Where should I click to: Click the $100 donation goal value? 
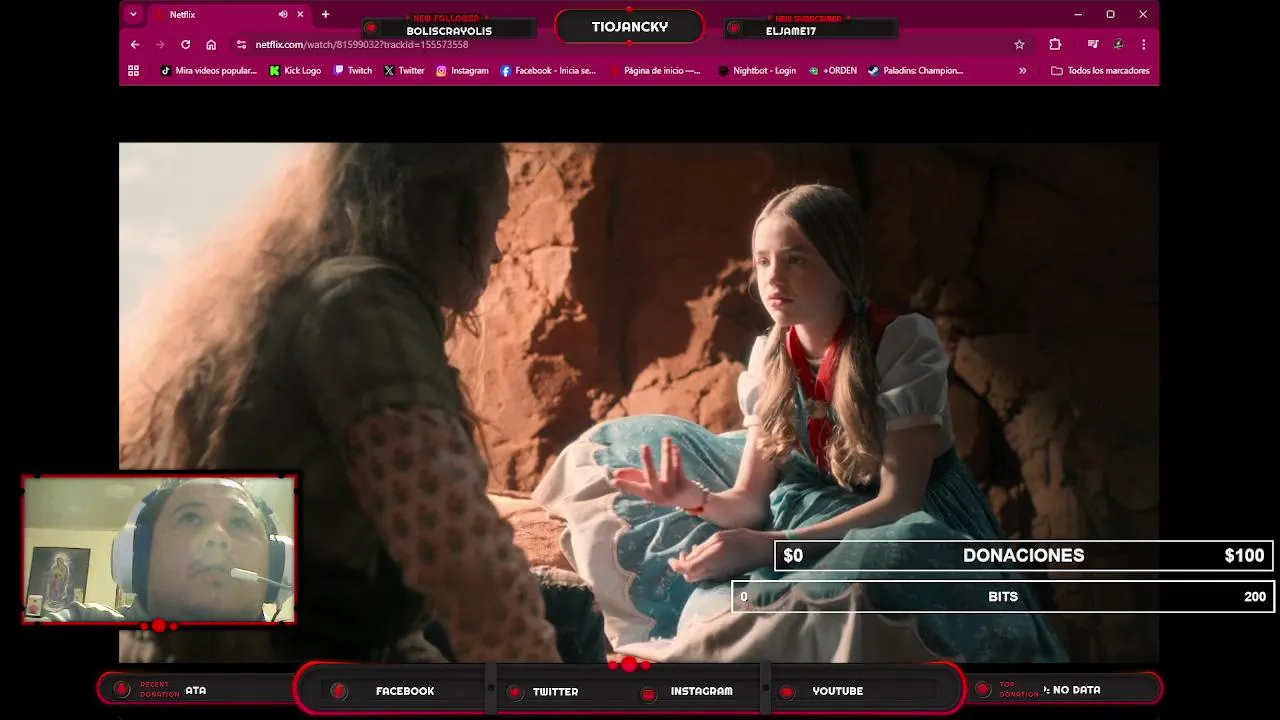pos(1244,556)
